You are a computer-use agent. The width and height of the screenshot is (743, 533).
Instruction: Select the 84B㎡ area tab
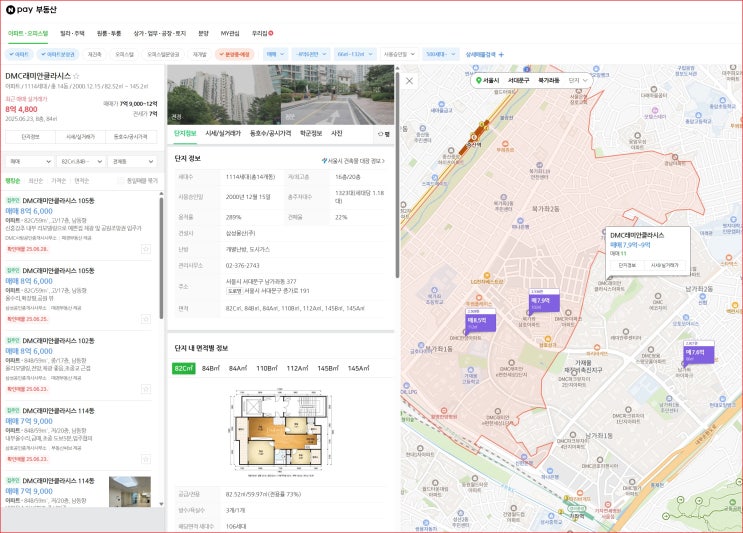211,368
